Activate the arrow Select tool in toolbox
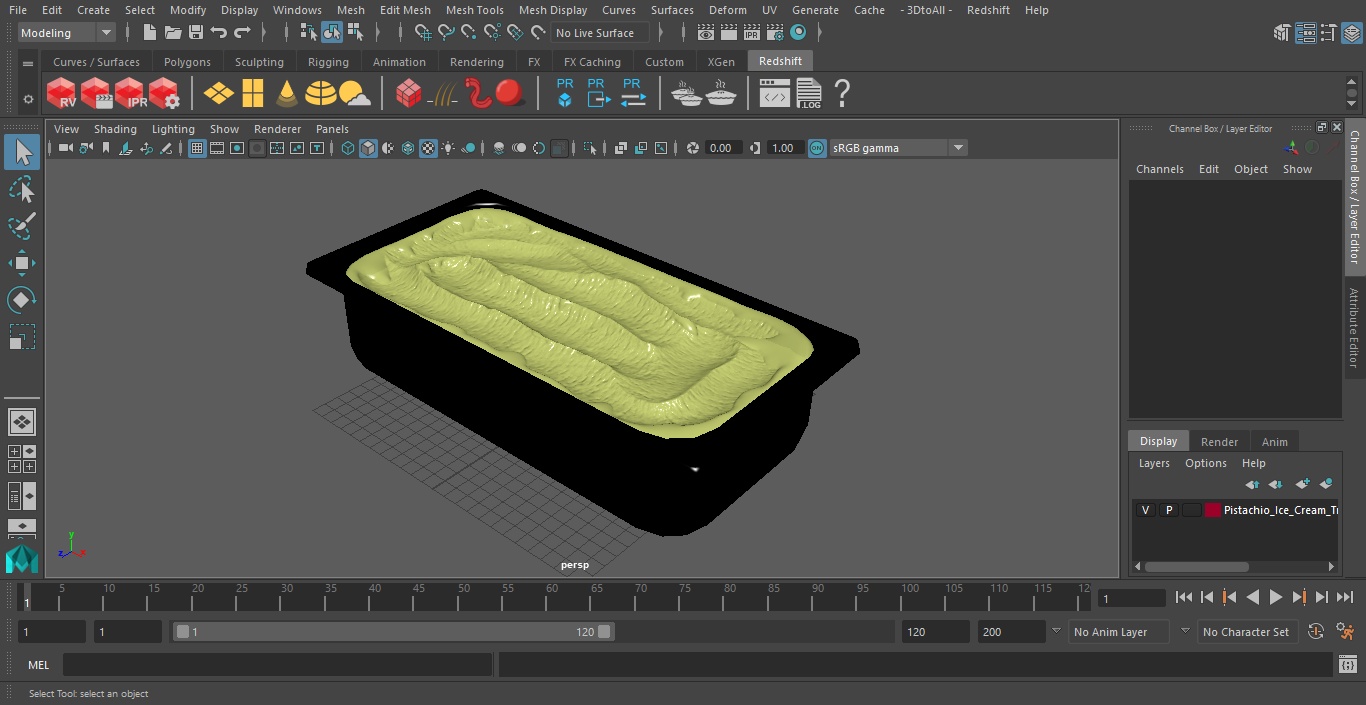This screenshot has width=1366, height=705. 22,152
